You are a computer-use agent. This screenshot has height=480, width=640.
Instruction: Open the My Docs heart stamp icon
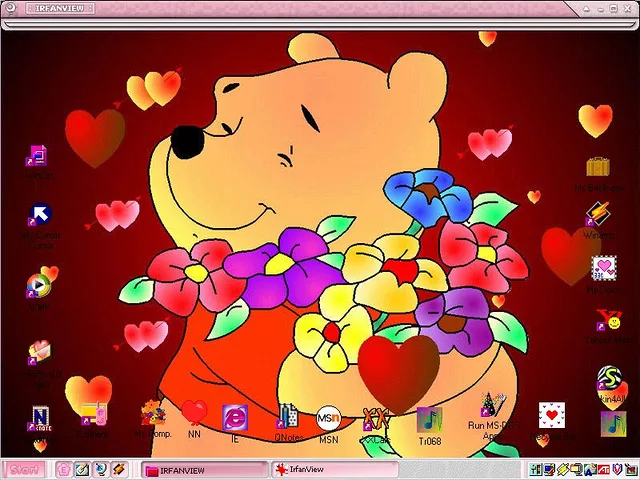(604, 268)
